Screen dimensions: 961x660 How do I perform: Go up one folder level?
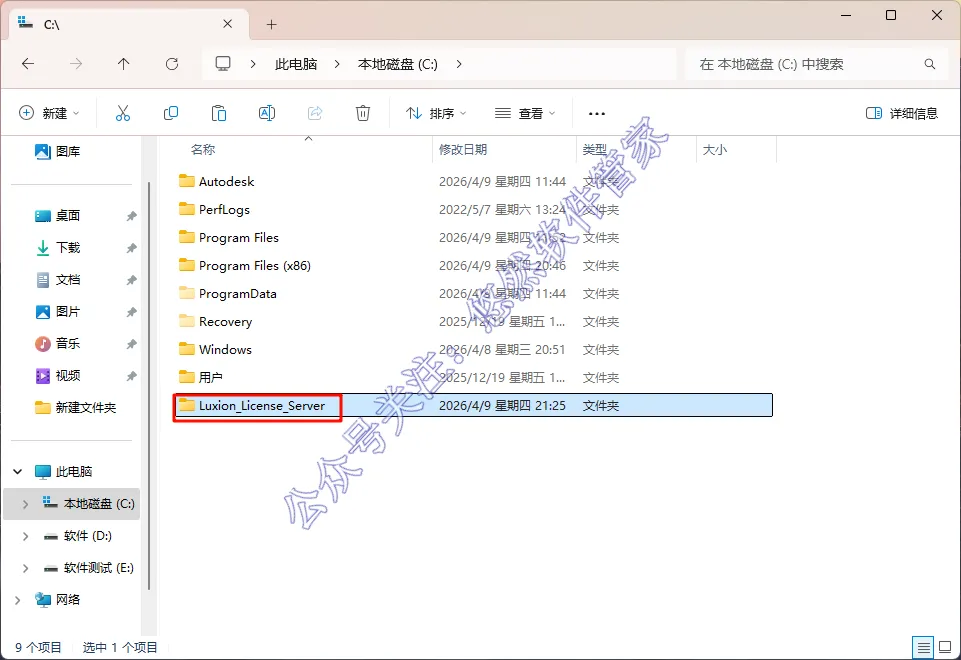(x=124, y=64)
